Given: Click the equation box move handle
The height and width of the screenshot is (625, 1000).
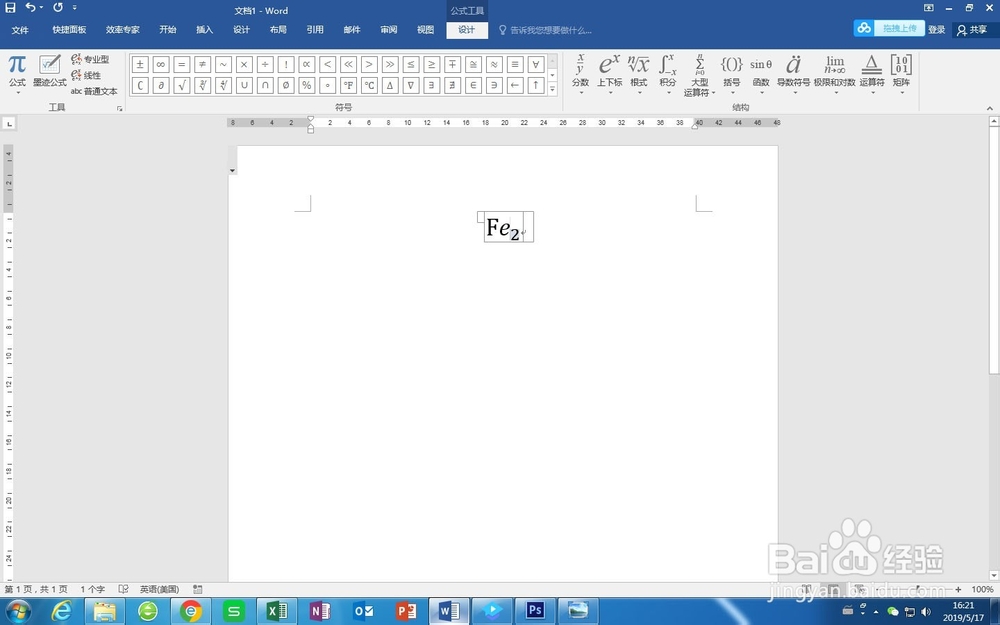Looking at the screenshot, I should 481,217.
